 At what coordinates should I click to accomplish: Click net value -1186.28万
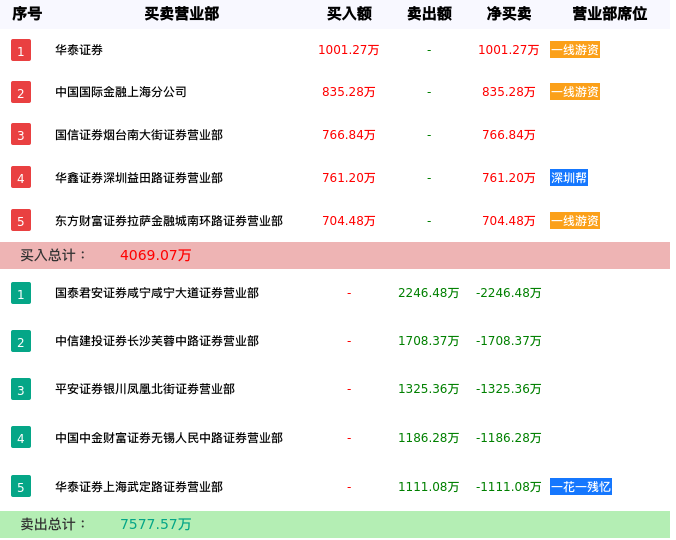508,438
